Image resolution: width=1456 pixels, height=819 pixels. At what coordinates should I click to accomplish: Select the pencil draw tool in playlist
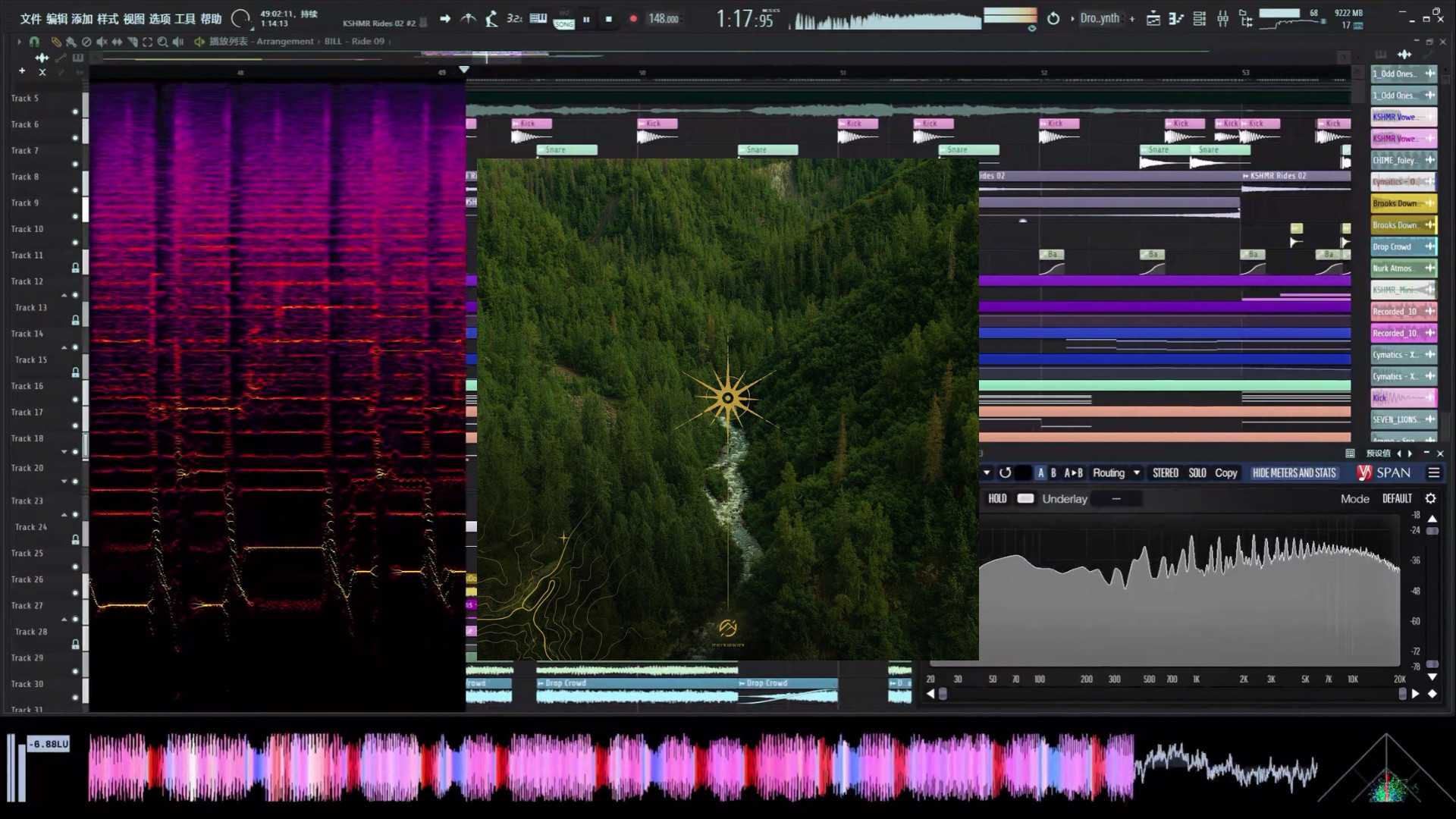tap(56, 42)
